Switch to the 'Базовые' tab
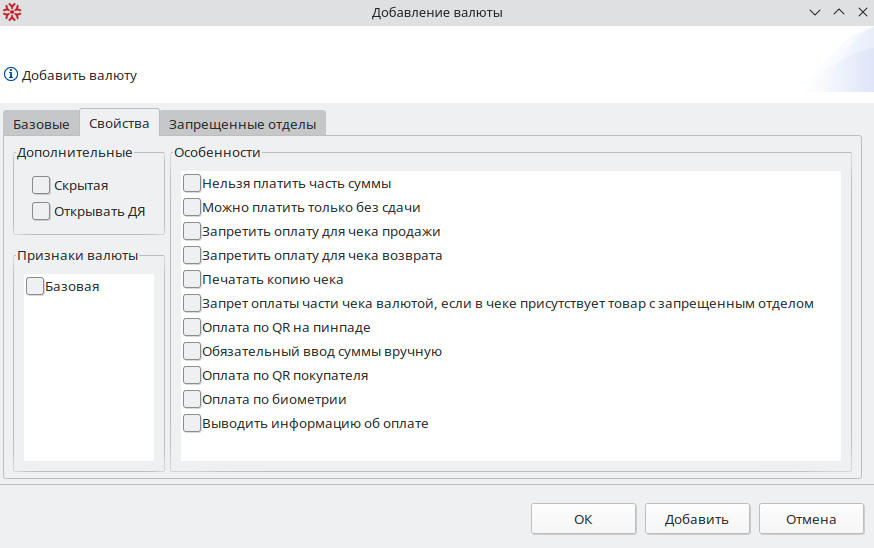Viewport: 874px width, 548px height. pyautogui.click(x=41, y=125)
